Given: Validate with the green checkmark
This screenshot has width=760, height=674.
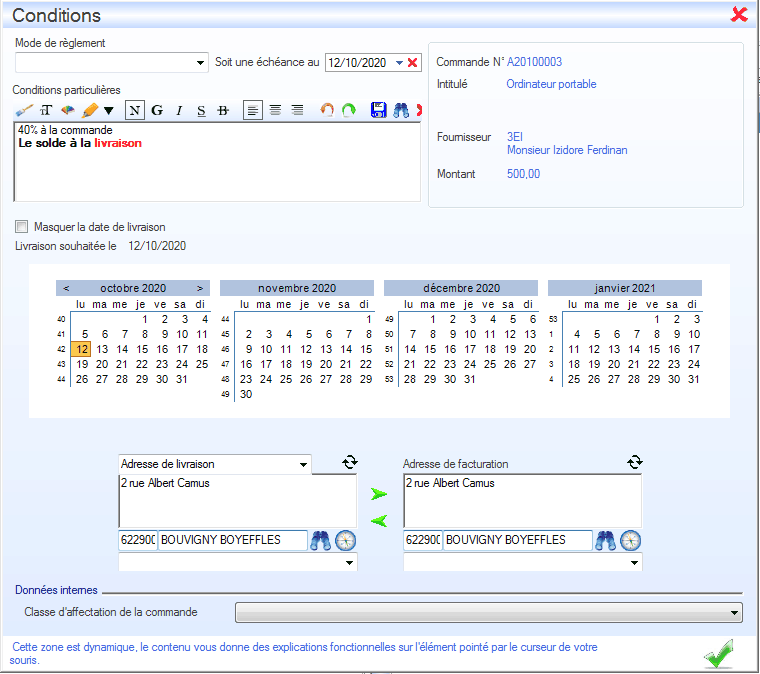Looking at the screenshot, I should click(719, 653).
